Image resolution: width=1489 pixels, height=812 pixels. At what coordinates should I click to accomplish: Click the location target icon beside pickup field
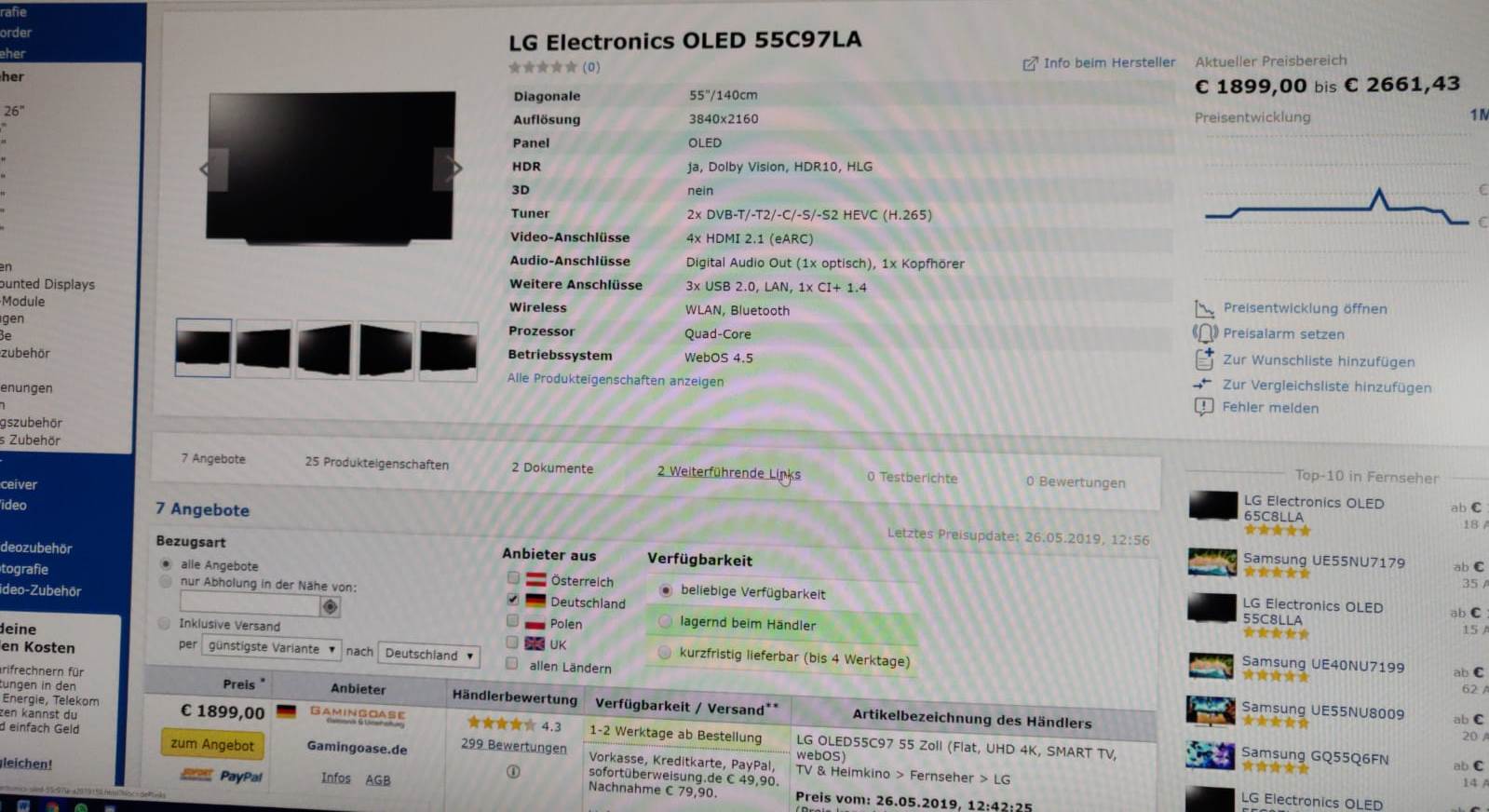tap(330, 606)
